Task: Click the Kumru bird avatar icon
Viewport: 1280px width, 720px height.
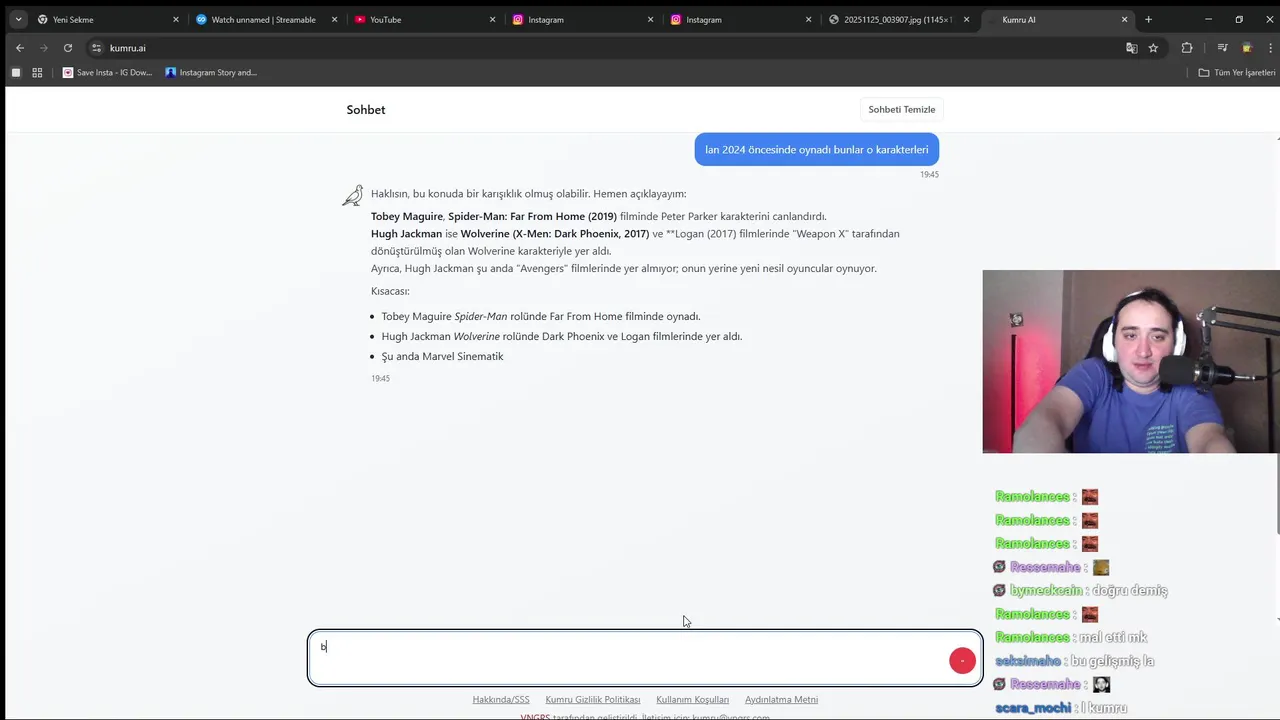Action: tap(352, 195)
